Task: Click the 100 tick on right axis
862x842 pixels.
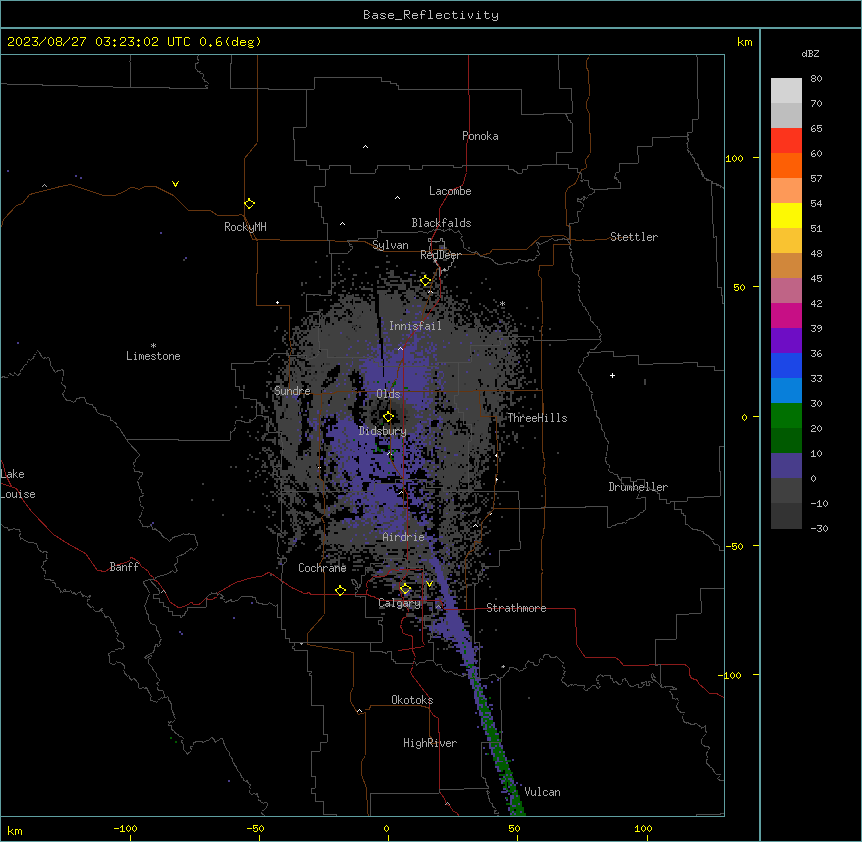Action: pos(734,158)
